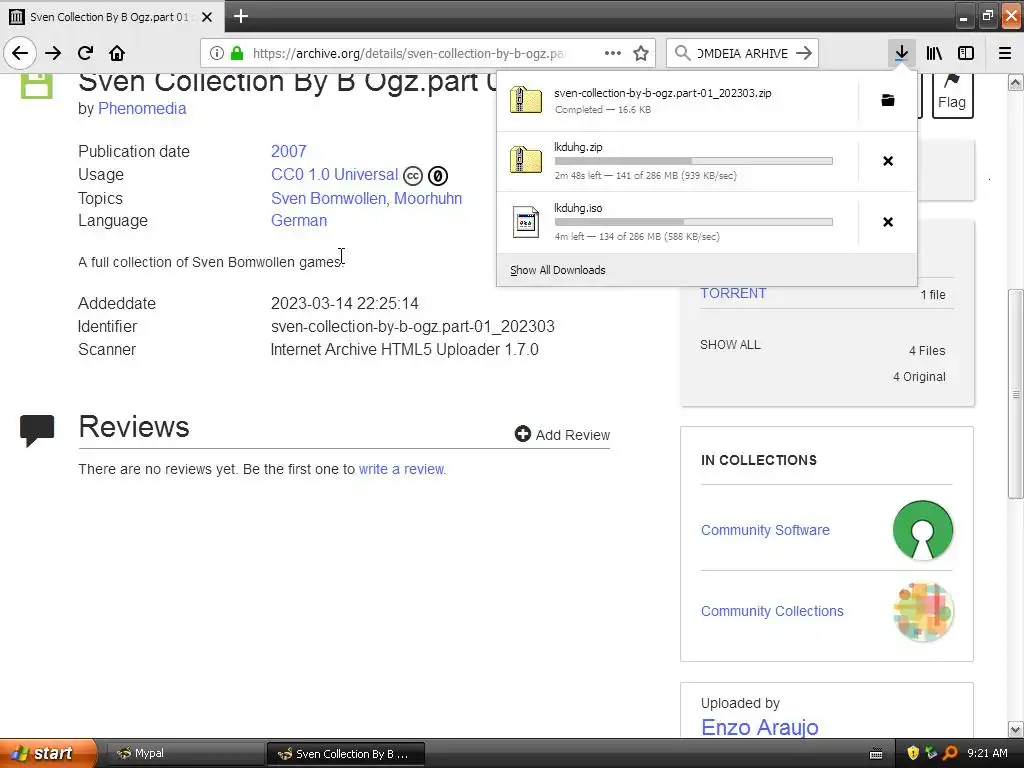
Task: Download the TORRENT file option
Action: click(733, 293)
